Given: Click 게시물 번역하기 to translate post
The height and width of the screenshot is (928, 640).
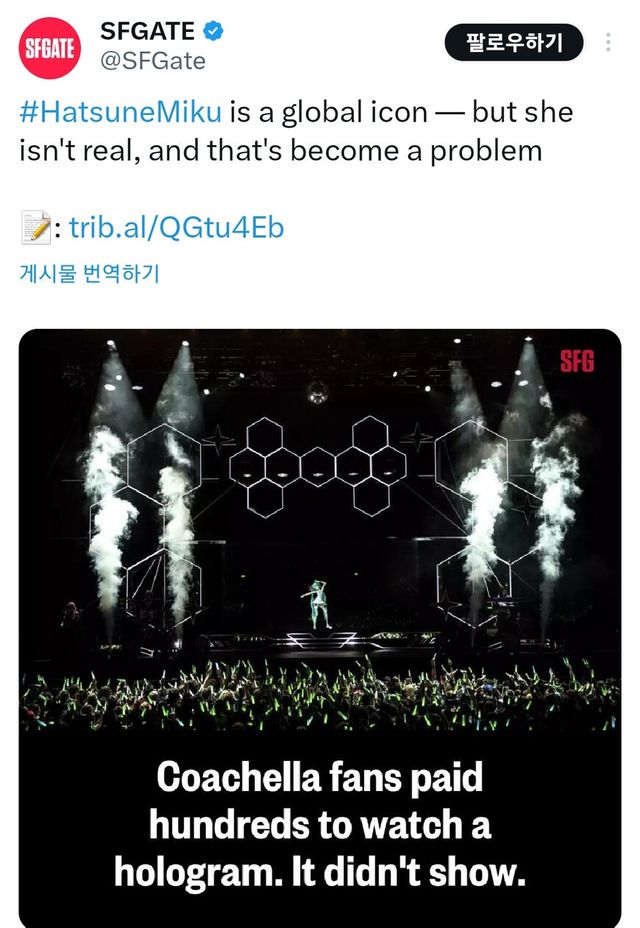Looking at the screenshot, I should [89, 273].
